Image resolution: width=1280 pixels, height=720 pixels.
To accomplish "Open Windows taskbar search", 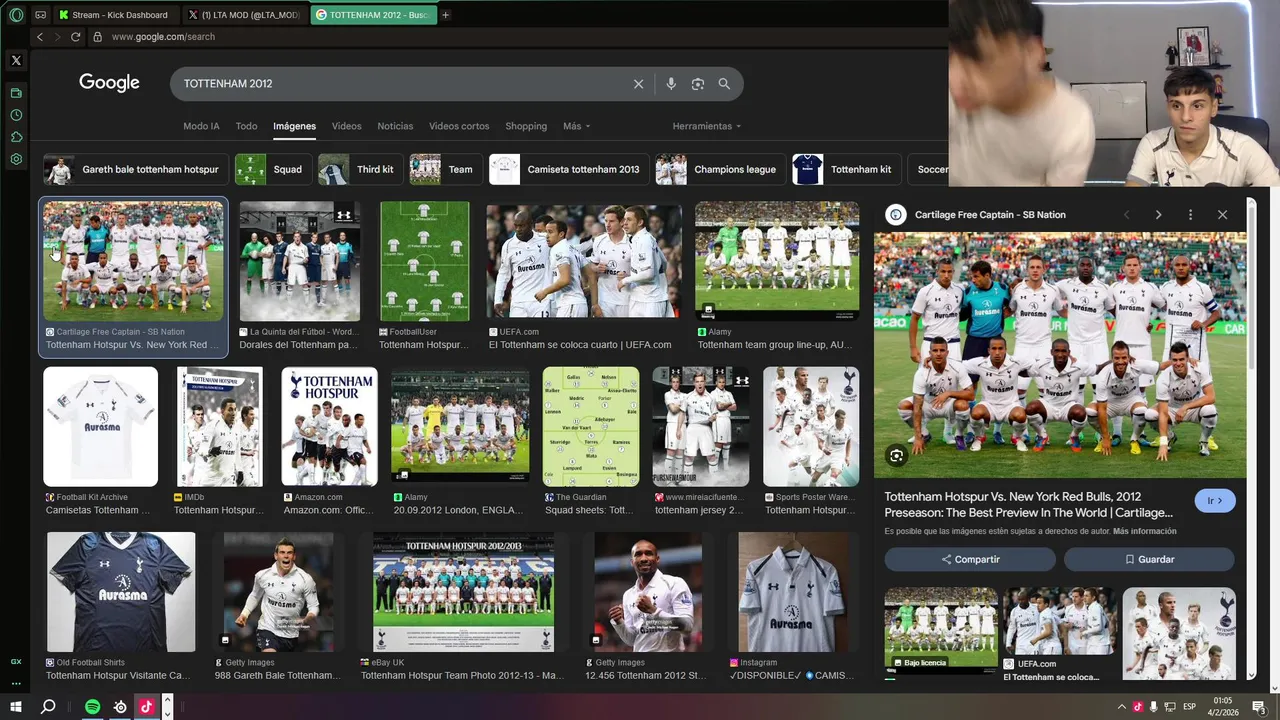I will tap(47, 707).
